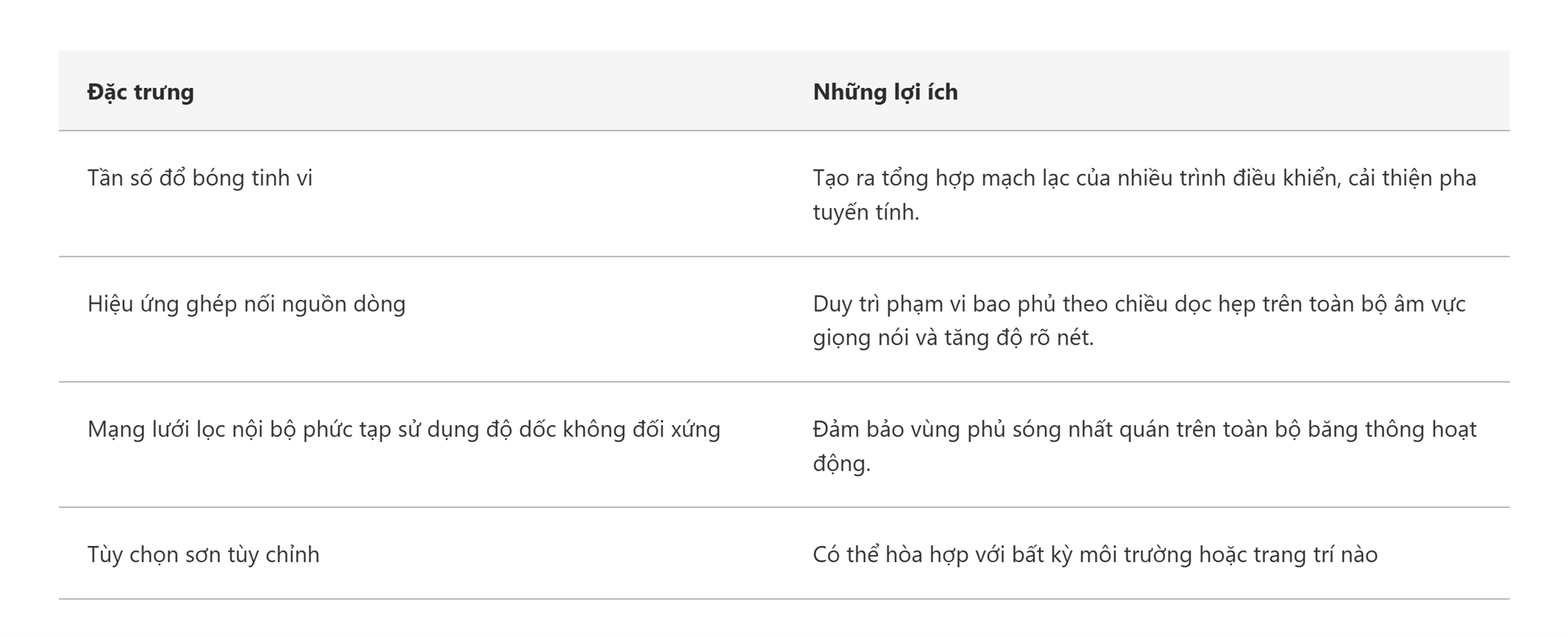1568x637 pixels.
Task: Click the 'Những lợi ích' column header
Action: coord(885,92)
